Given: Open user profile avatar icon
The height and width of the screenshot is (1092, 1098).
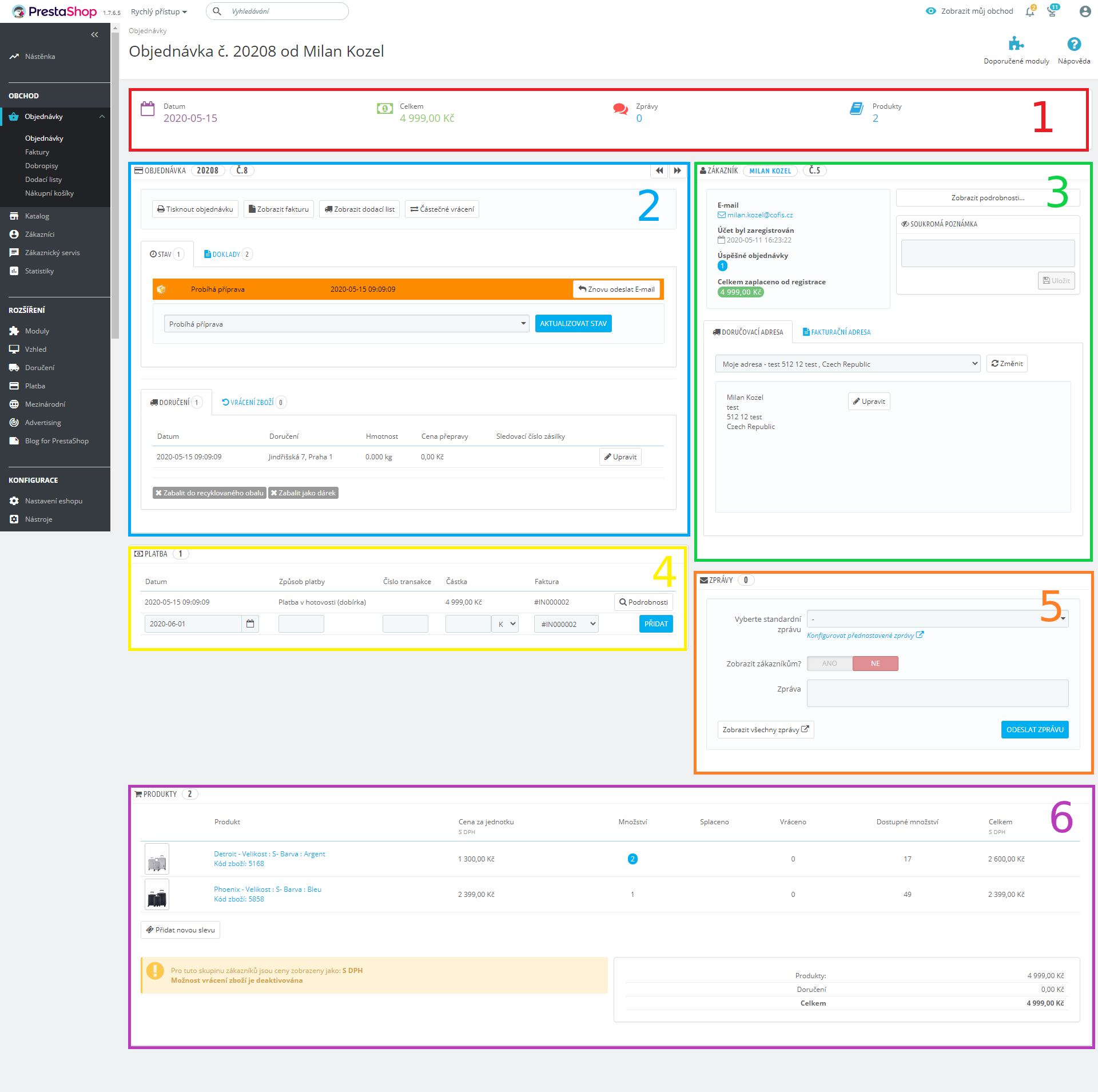Looking at the screenshot, I should [1085, 11].
